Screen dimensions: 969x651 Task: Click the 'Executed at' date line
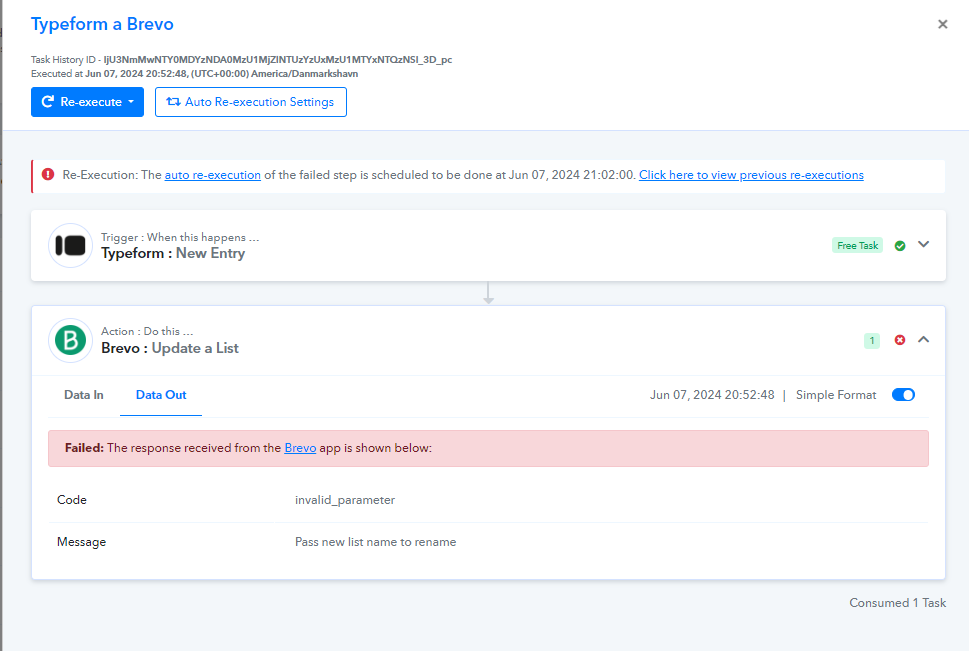coord(195,74)
